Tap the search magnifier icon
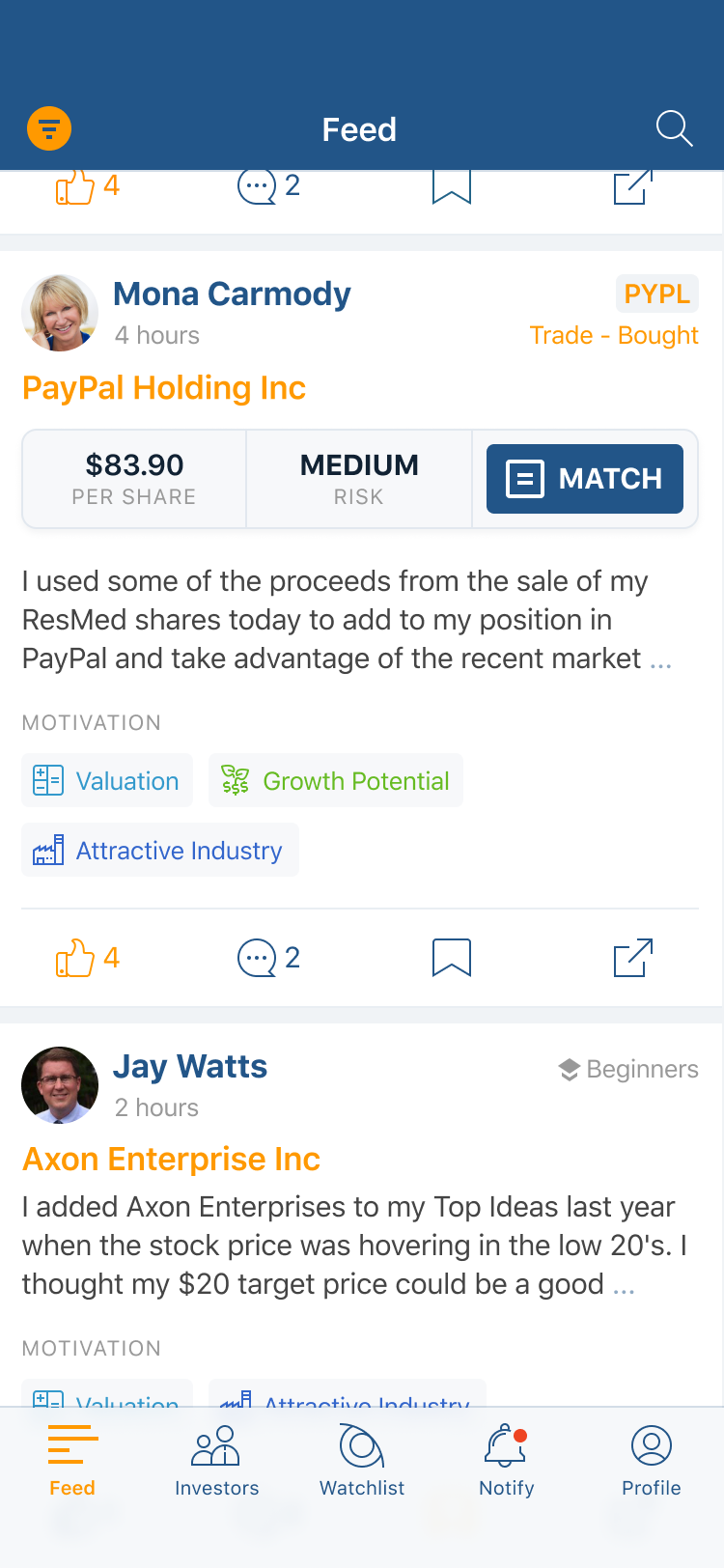The width and height of the screenshot is (724, 1568). (x=674, y=128)
